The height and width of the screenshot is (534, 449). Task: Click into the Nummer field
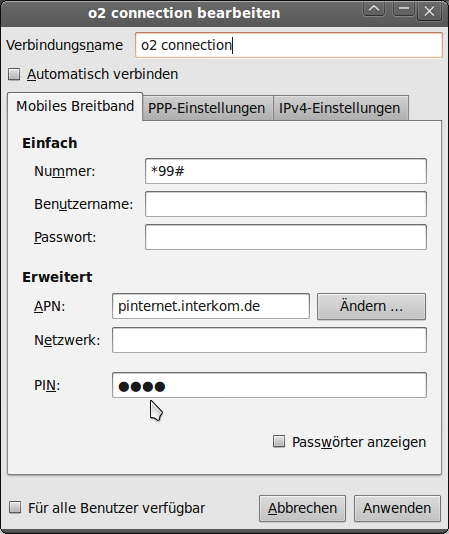pos(286,171)
